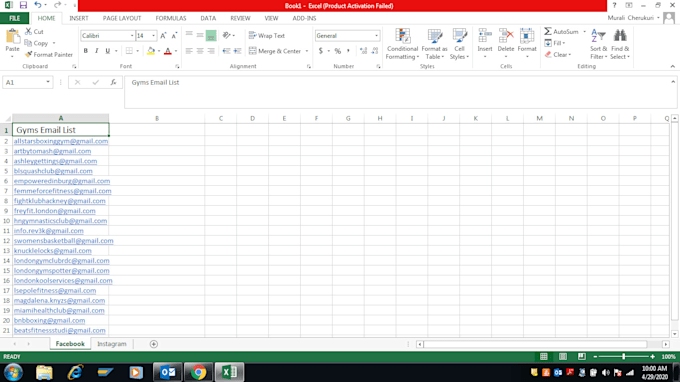Screen dimensions: 680x382
Task: Click Undo arrow in title bar
Action: 38,5
